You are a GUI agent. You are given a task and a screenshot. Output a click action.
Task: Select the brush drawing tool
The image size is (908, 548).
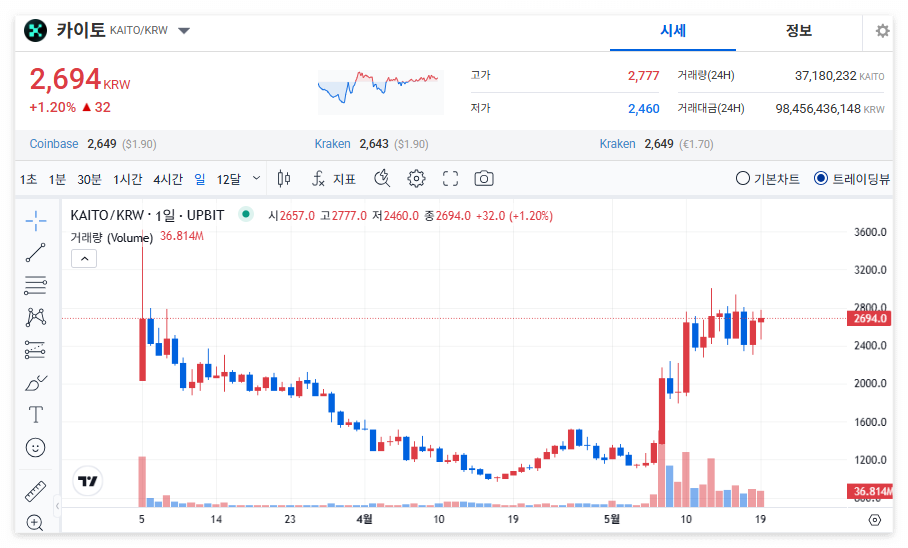[36, 382]
